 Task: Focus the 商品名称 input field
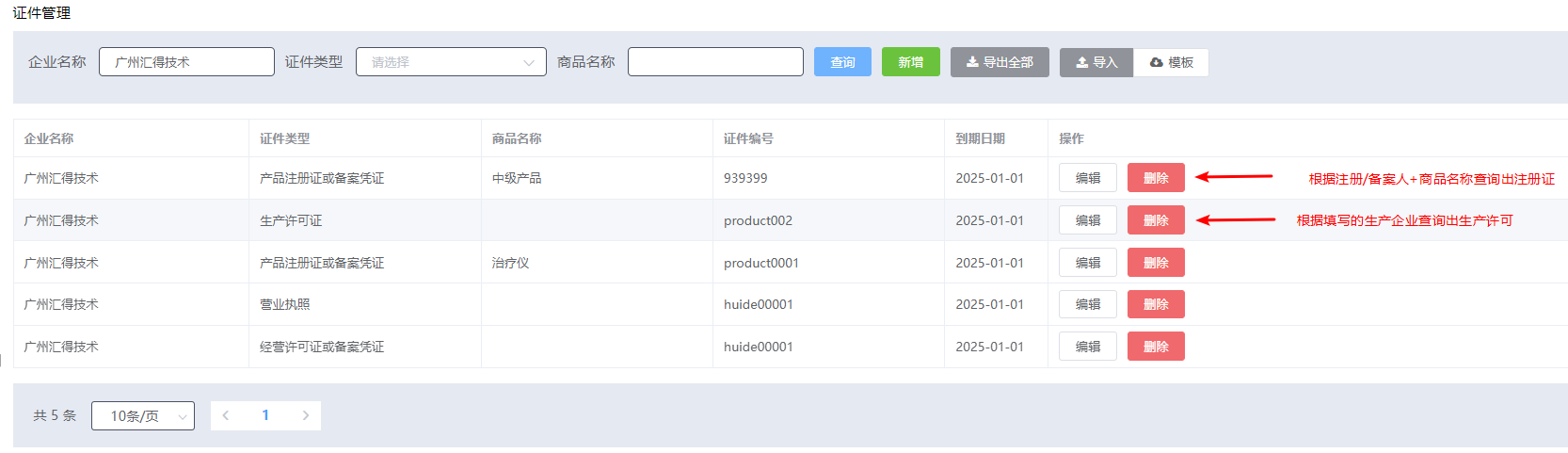pyautogui.click(x=715, y=62)
